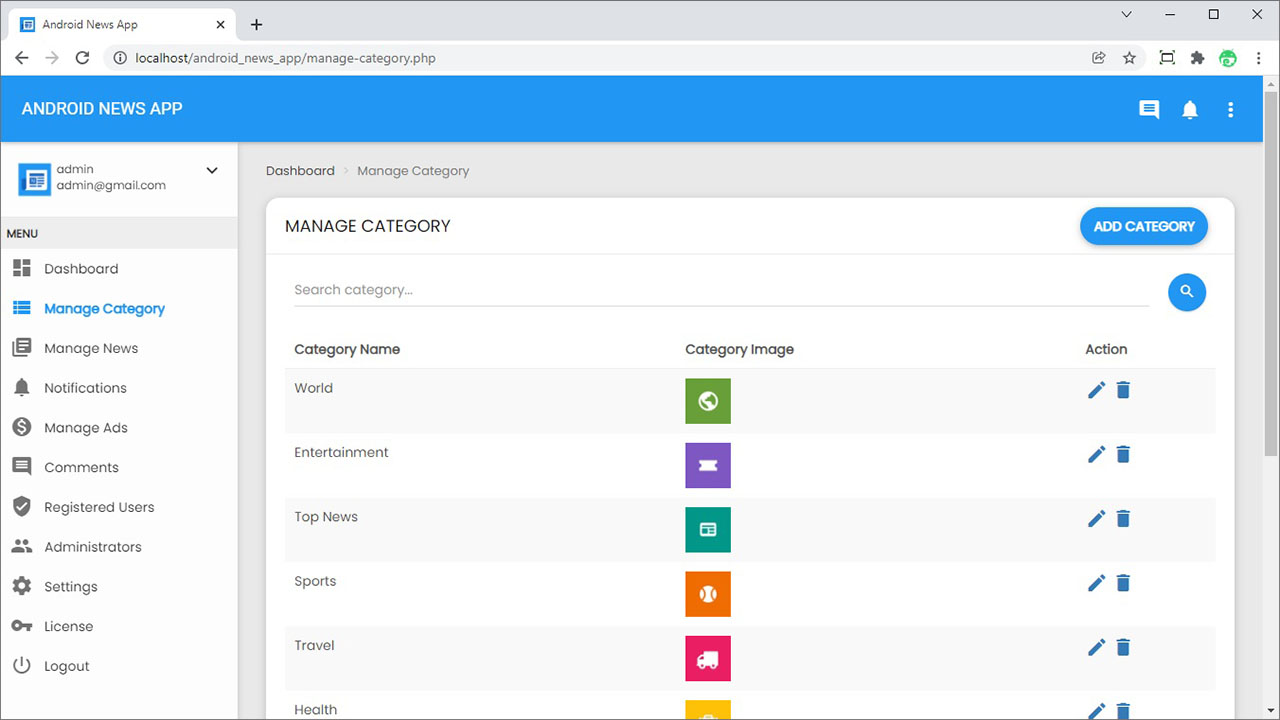Select Manage Category in the sidebar menu
This screenshot has height=720, width=1280.
[x=103, y=308]
